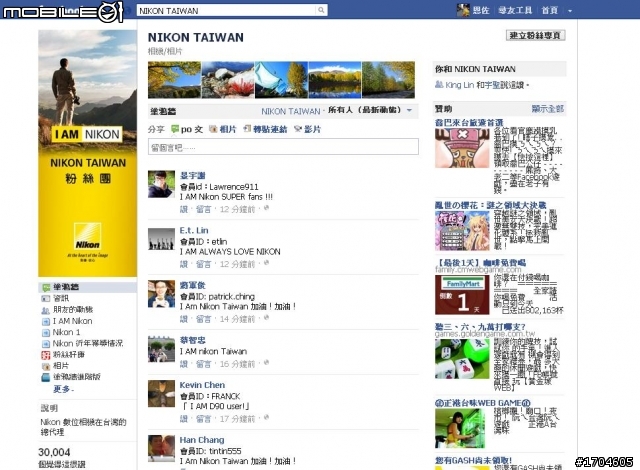The image size is (640, 470).
Task: Open the mahjong game ad title link
Action: [x=480, y=327]
